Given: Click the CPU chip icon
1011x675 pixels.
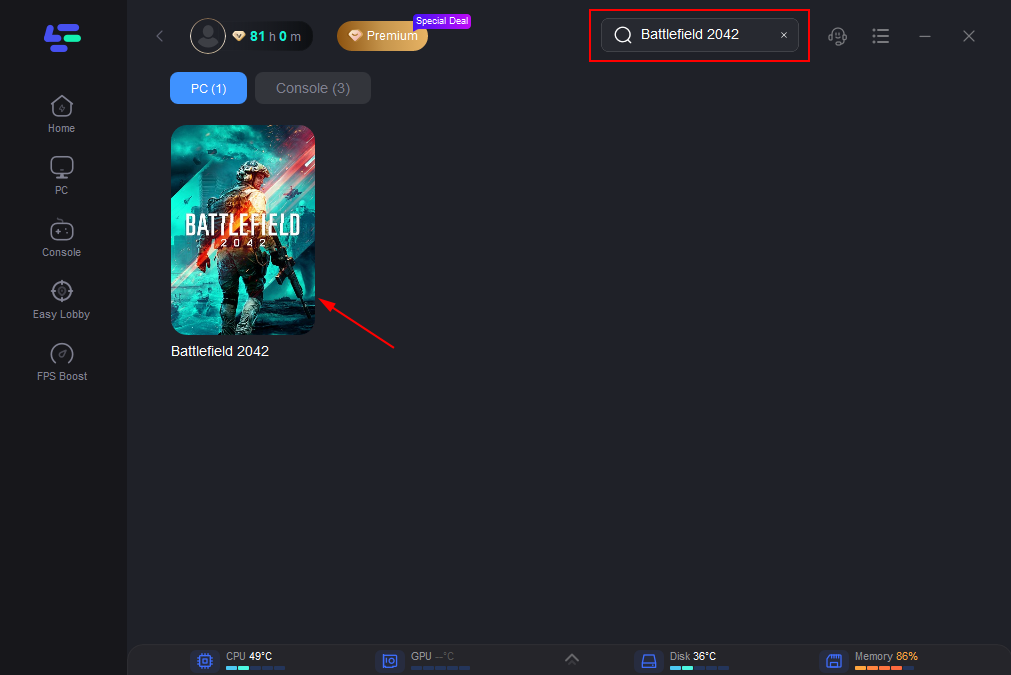Looking at the screenshot, I should click(x=204, y=661).
